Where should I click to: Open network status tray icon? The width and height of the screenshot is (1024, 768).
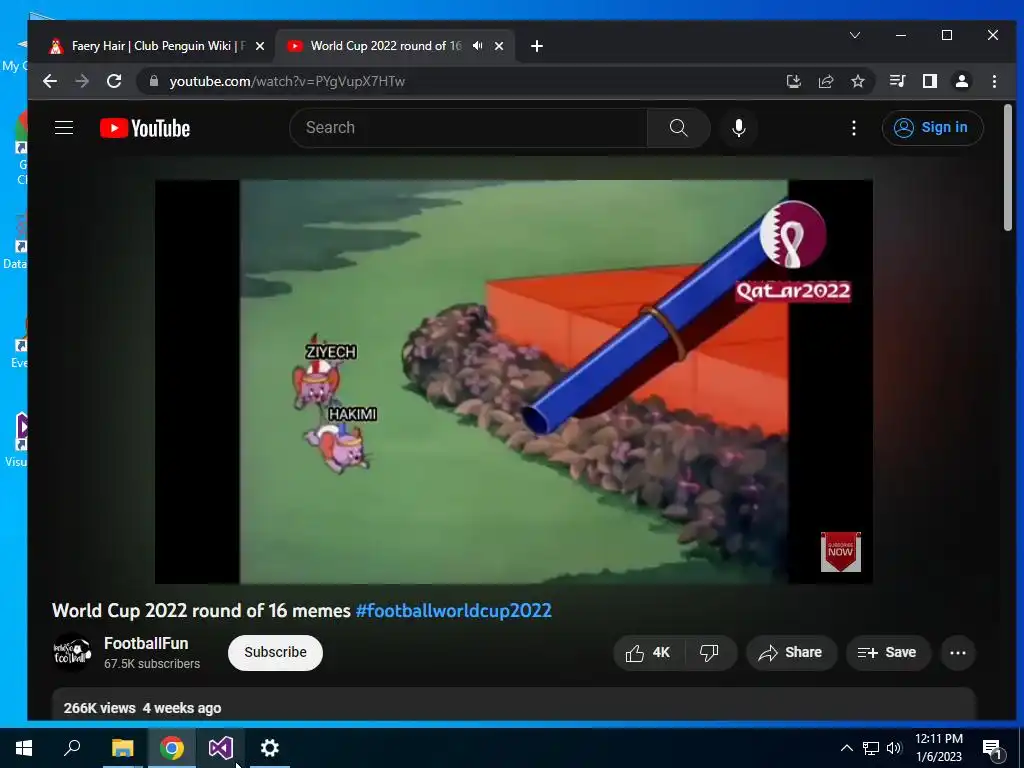(x=871, y=748)
